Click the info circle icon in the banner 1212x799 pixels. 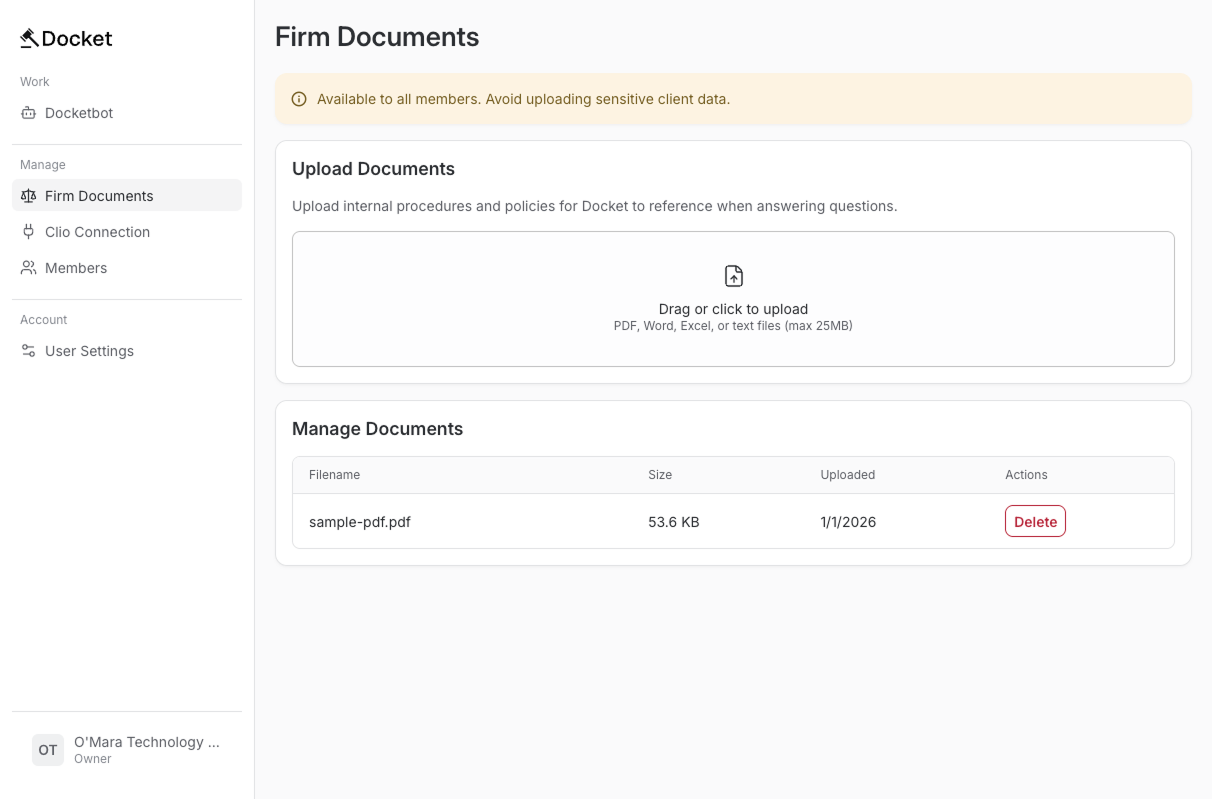299,98
